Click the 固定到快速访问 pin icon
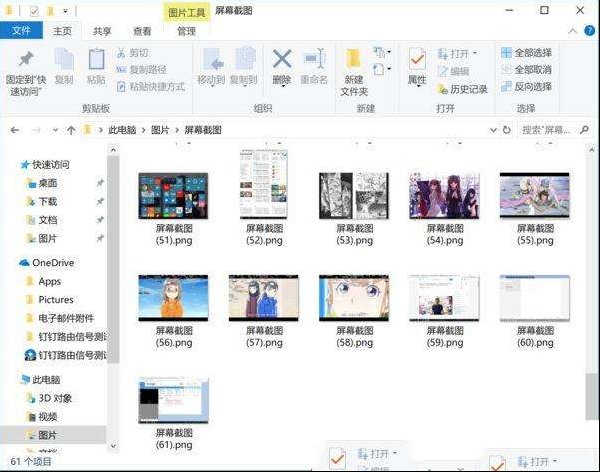Viewport: 600px width, 472px height. 26,59
